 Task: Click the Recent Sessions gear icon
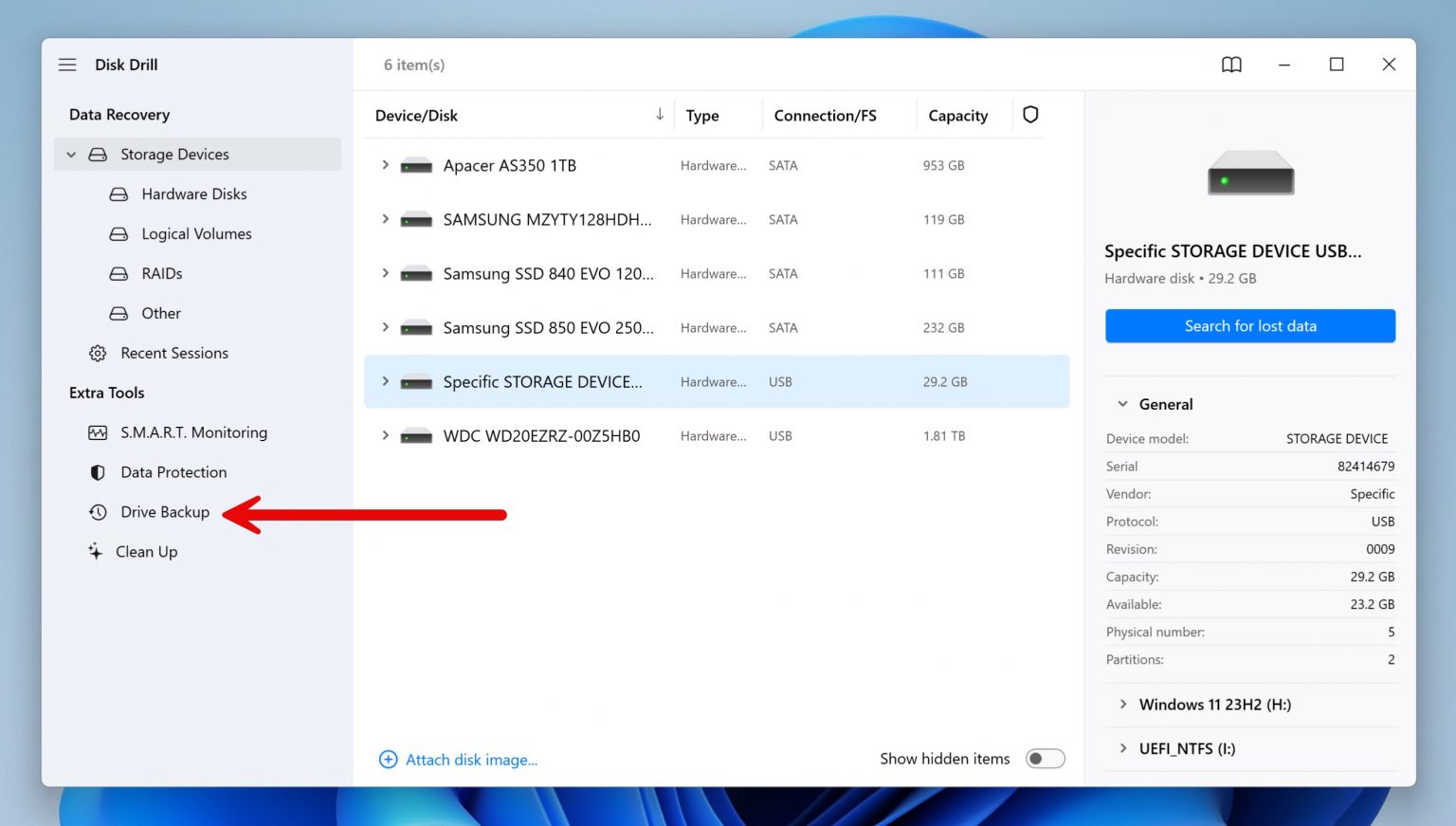(x=98, y=353)
